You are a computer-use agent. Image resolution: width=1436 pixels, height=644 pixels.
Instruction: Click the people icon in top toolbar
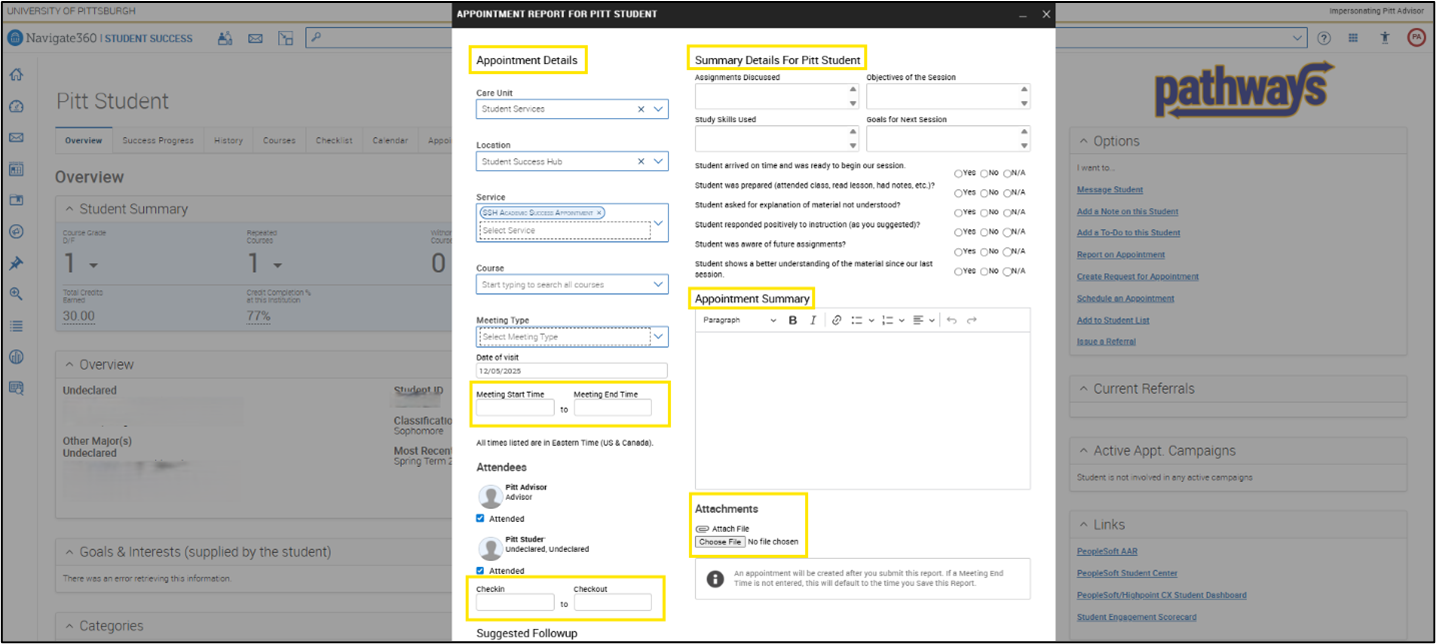pos(225,38)
